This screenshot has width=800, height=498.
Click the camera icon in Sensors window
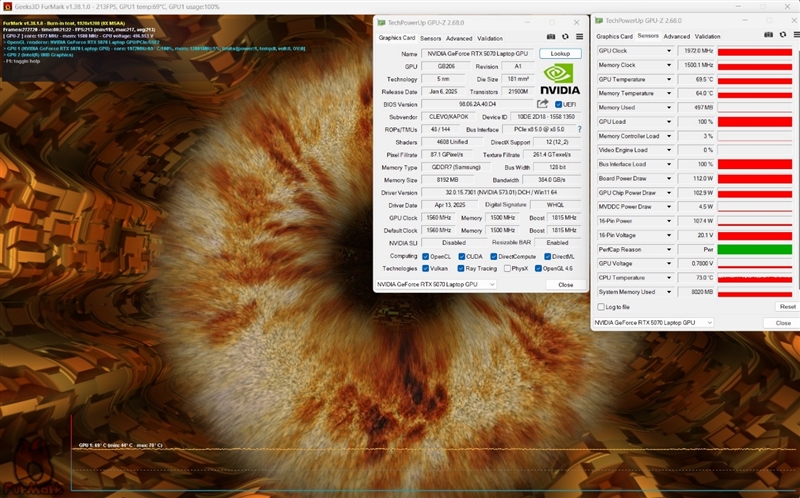click(770, 36)
